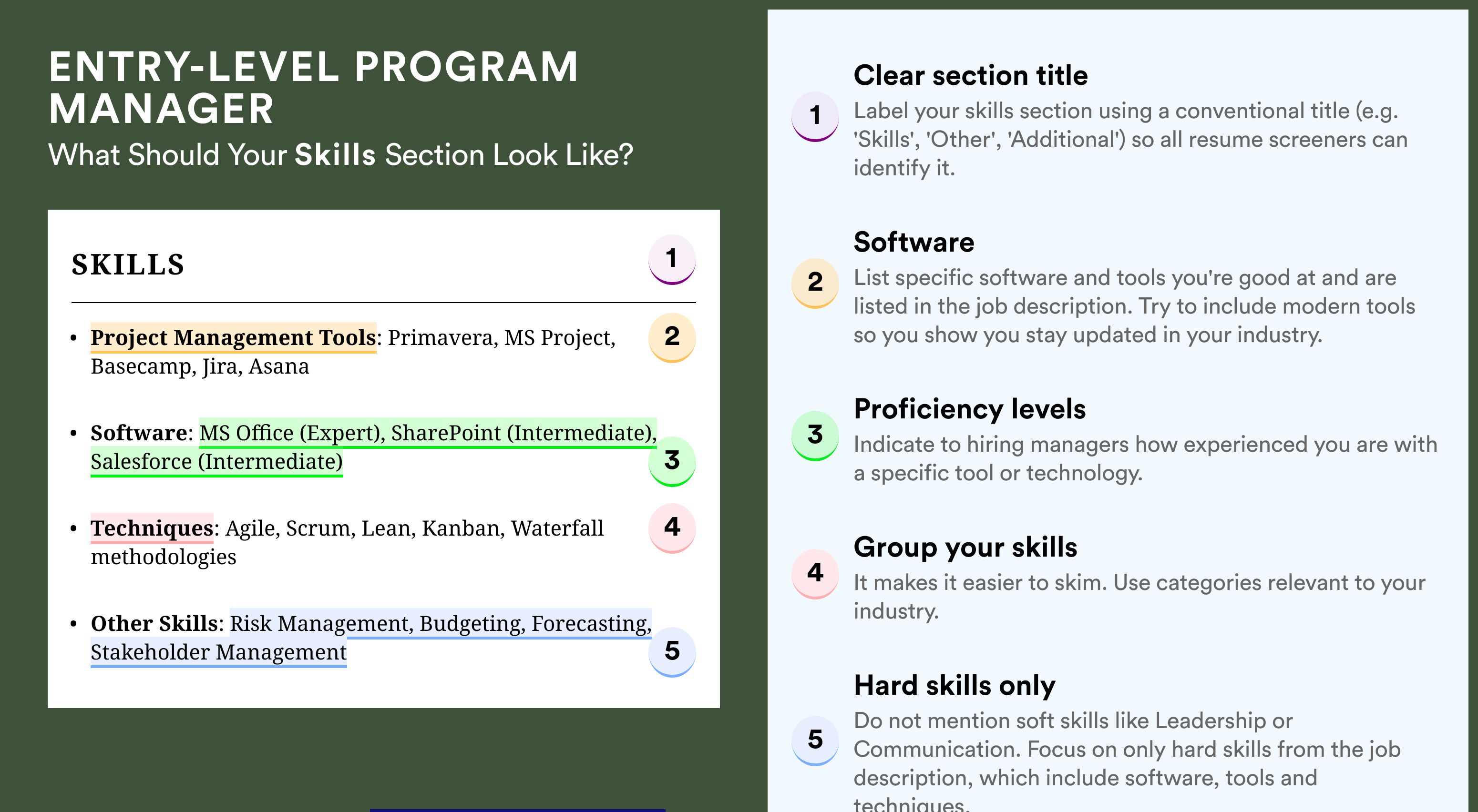Click the green highlighted Salesforce (Intermediate) text
The width and height of the screenshot is (1478, 812).
tap(217, 462)
